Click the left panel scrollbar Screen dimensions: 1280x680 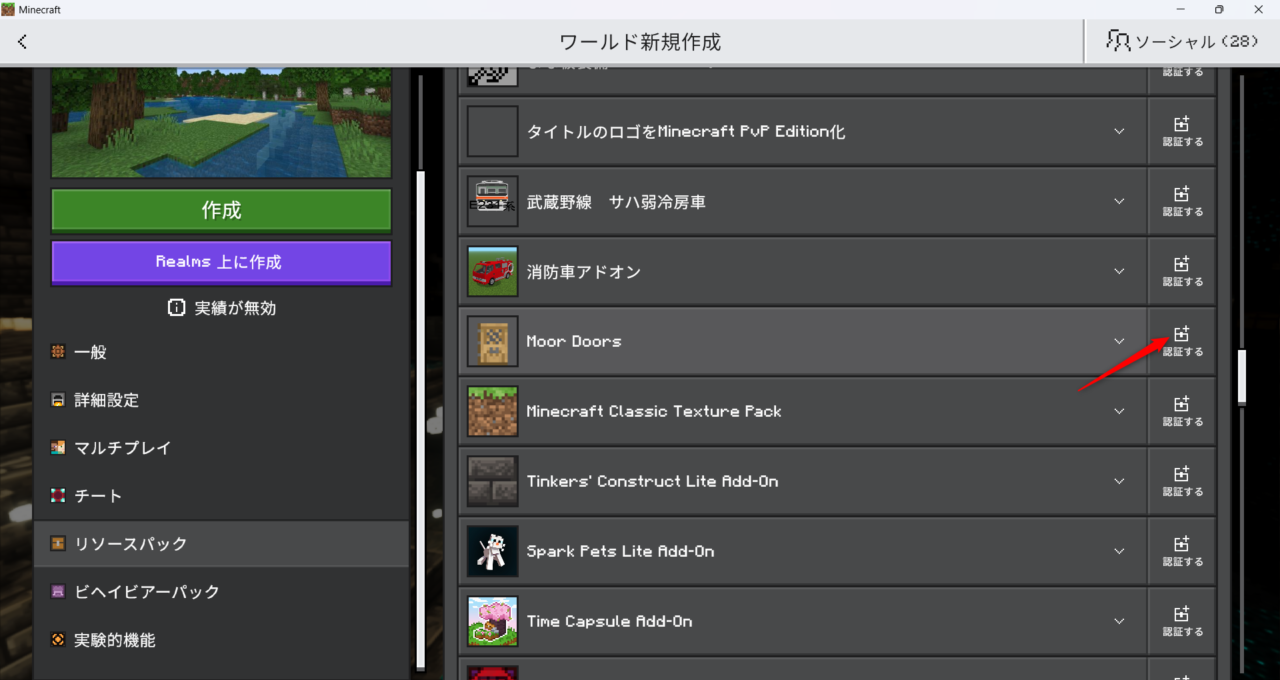pos(420,418)
